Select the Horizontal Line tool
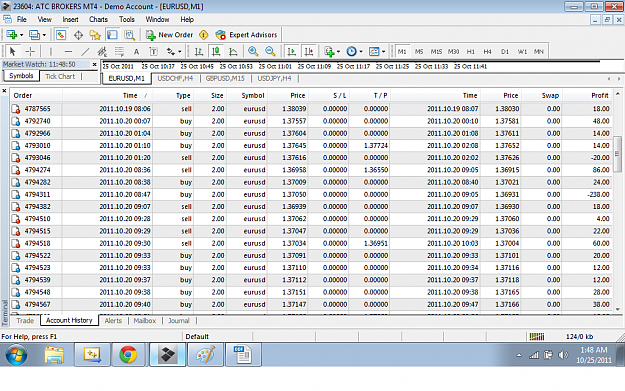 [68, 51]
